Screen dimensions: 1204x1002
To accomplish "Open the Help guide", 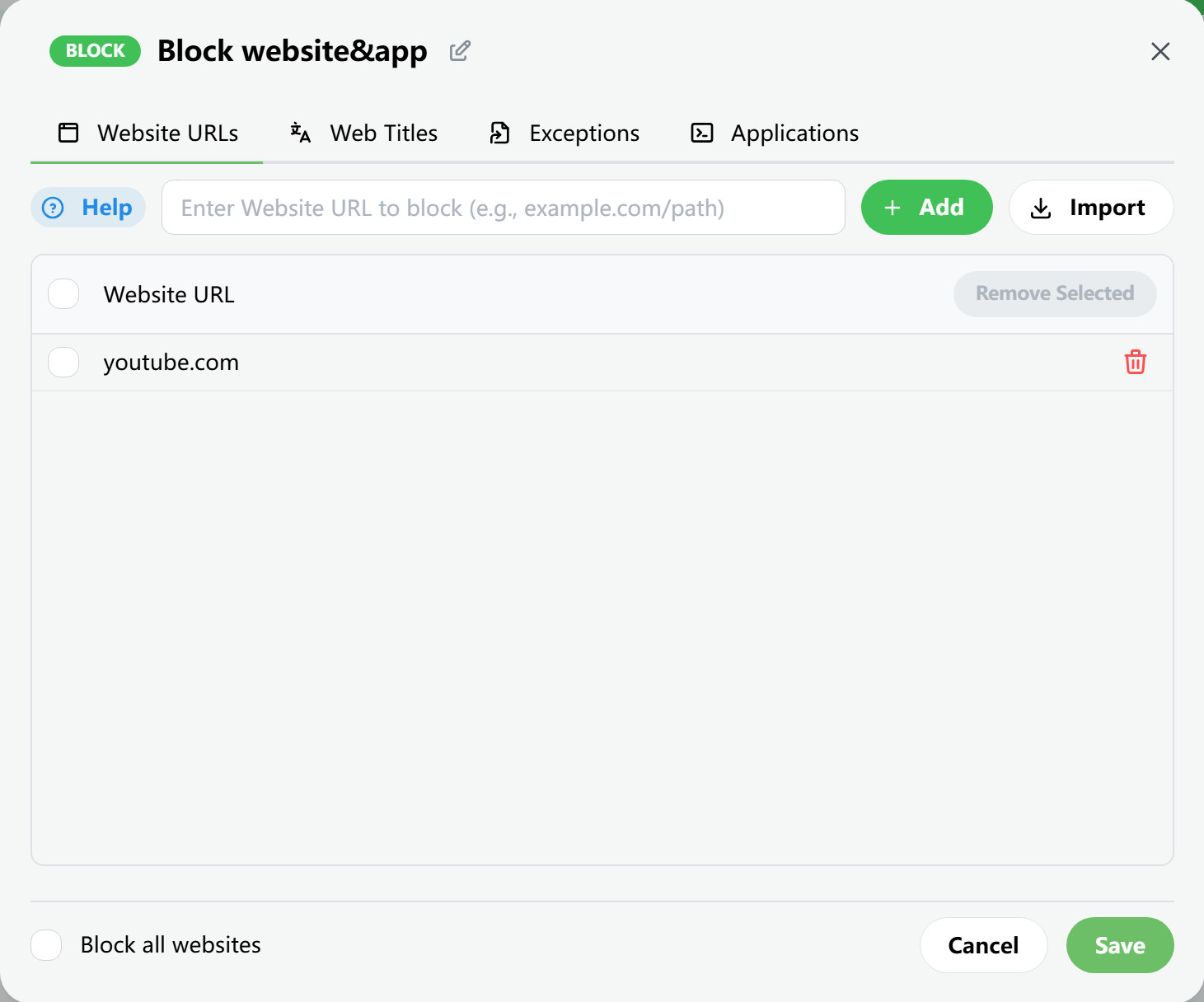I will pyautogui.click(x=88, y=208).
